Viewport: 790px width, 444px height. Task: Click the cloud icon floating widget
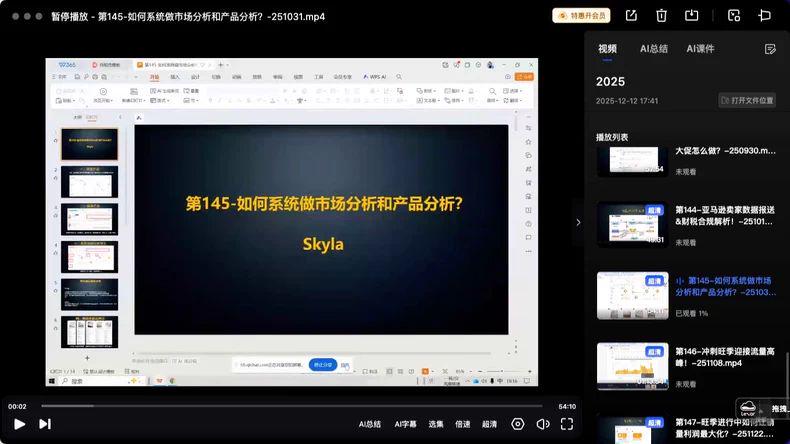(x=748, y=408)
